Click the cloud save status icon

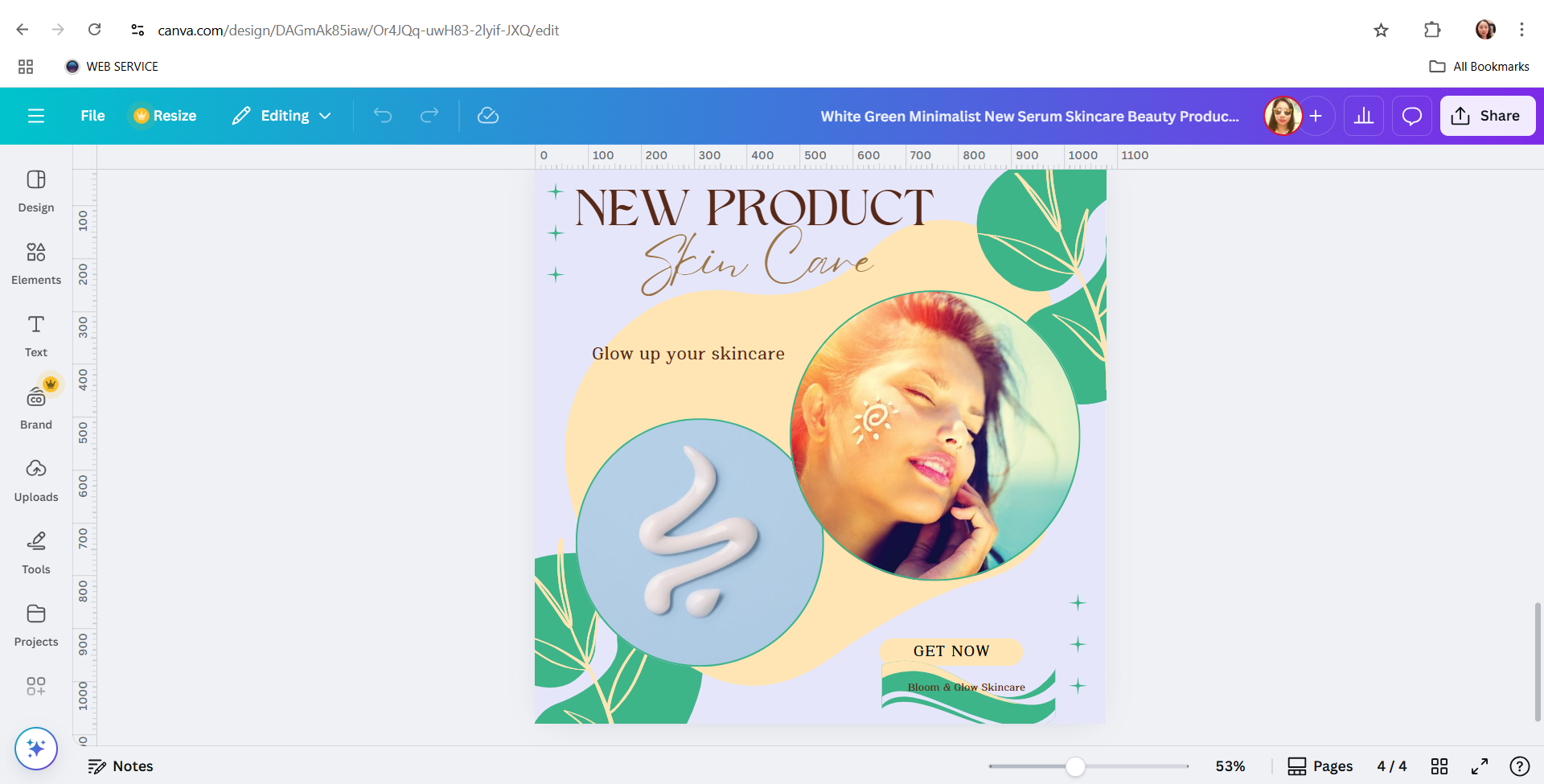point(488,116)
